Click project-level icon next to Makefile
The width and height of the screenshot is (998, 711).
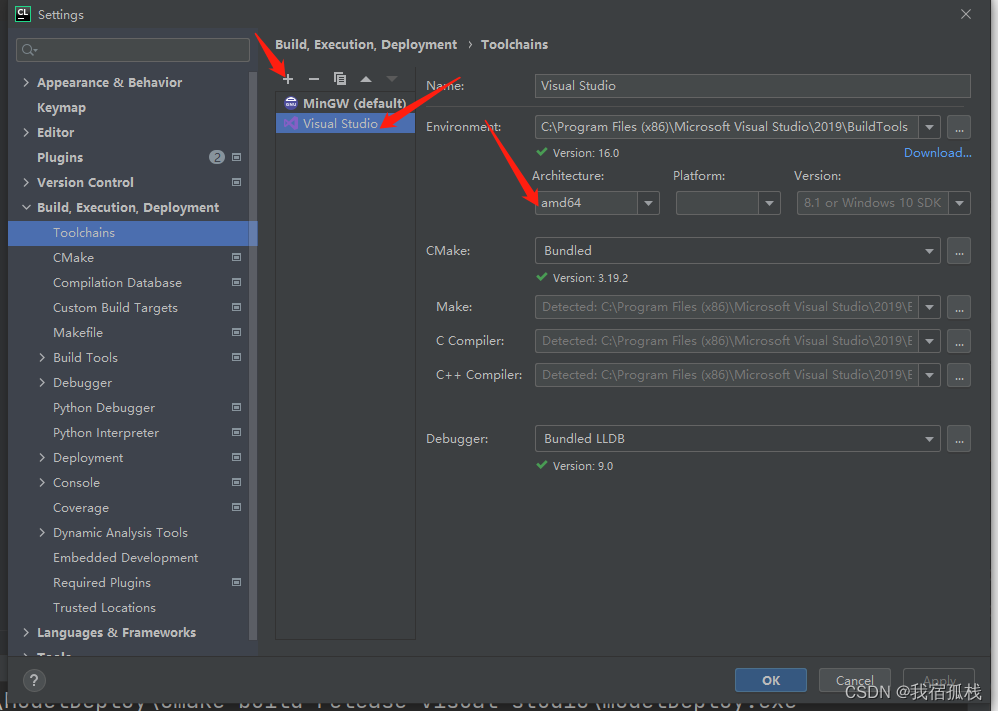click(x=236, y=332)
